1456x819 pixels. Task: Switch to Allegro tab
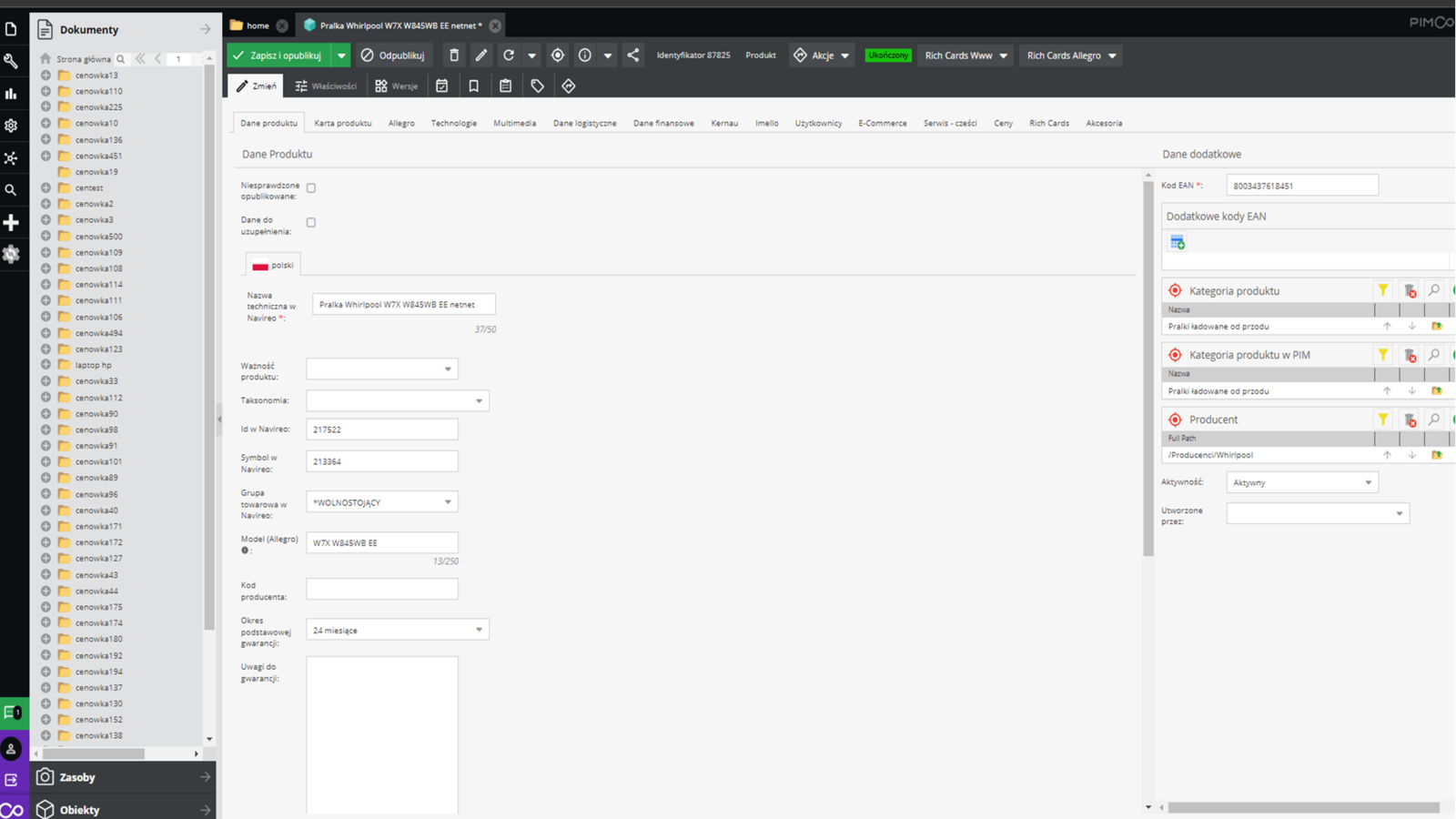[401, 123]
